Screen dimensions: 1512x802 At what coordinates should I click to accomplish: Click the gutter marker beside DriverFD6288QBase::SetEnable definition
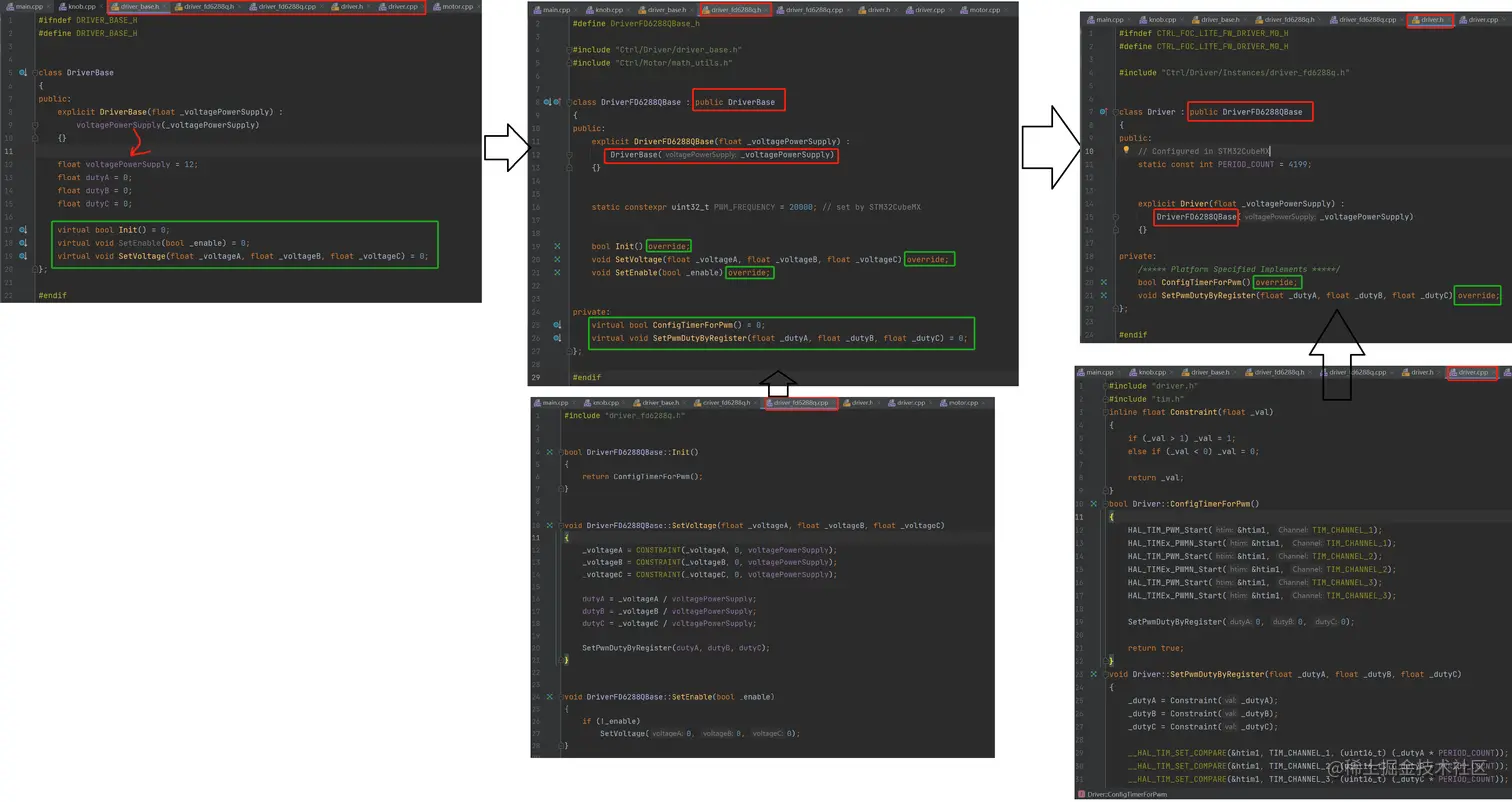click(549, 697)
